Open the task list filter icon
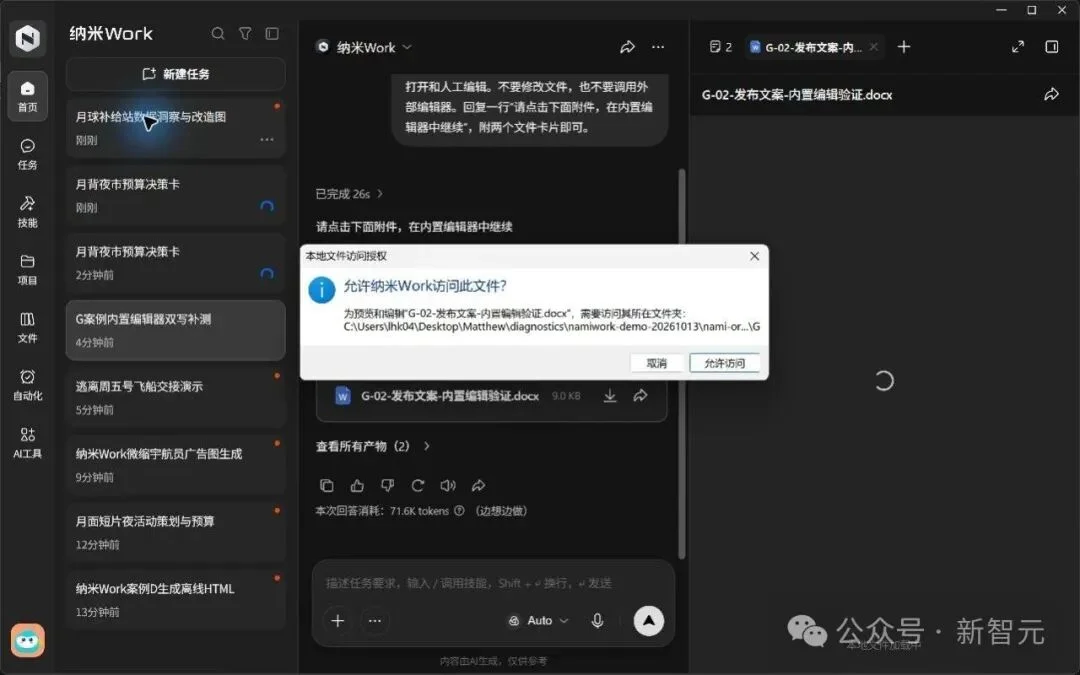Image resolution: width=1080 pixels, height=675 pixels. tap(245, 34)
